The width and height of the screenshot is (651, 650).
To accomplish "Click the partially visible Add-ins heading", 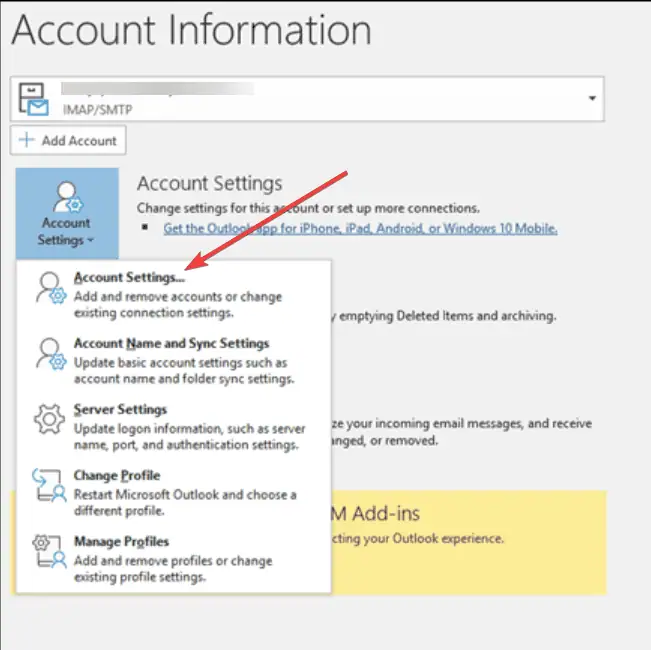I will tap(376, 514).
